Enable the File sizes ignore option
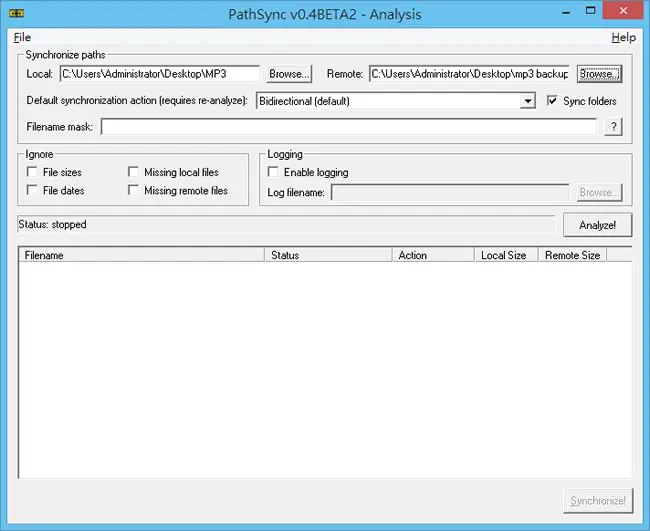The height and width of the screenshot is (531, 650). (32, 172)
